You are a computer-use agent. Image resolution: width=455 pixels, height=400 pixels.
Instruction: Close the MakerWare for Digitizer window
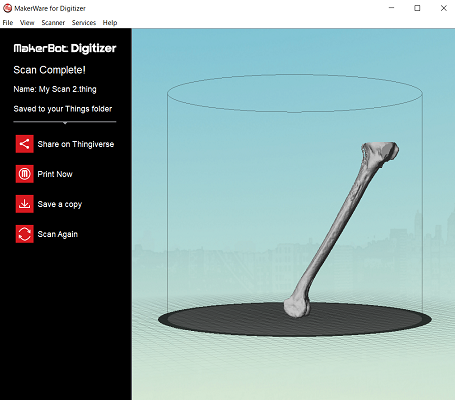pyautogui.click(x=444, y=8)
